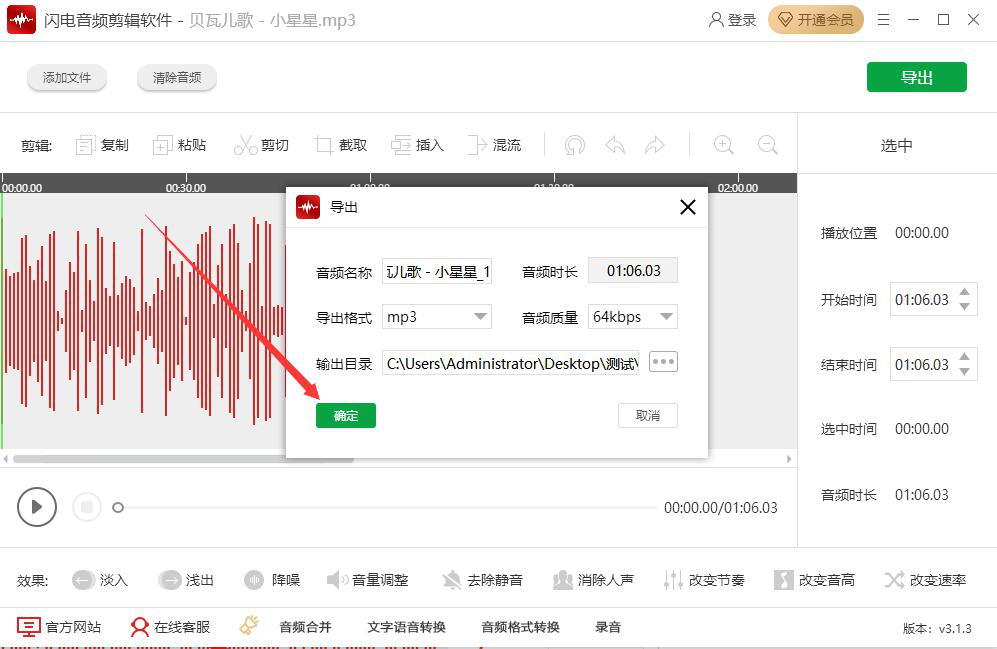Viewport: 997px width, 649px height.
Task: Click the scrollbar right arrow under waveform
Action: [x=789, y=459]
